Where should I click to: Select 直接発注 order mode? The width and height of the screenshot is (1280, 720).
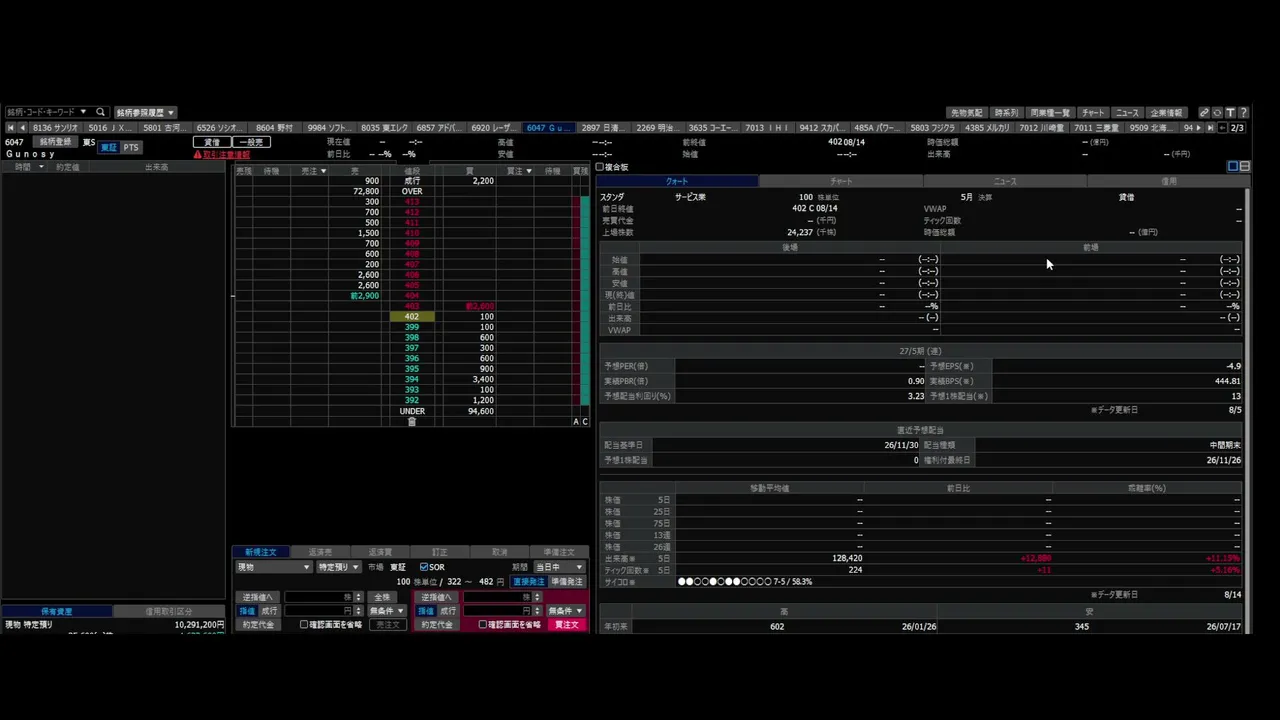529,581
